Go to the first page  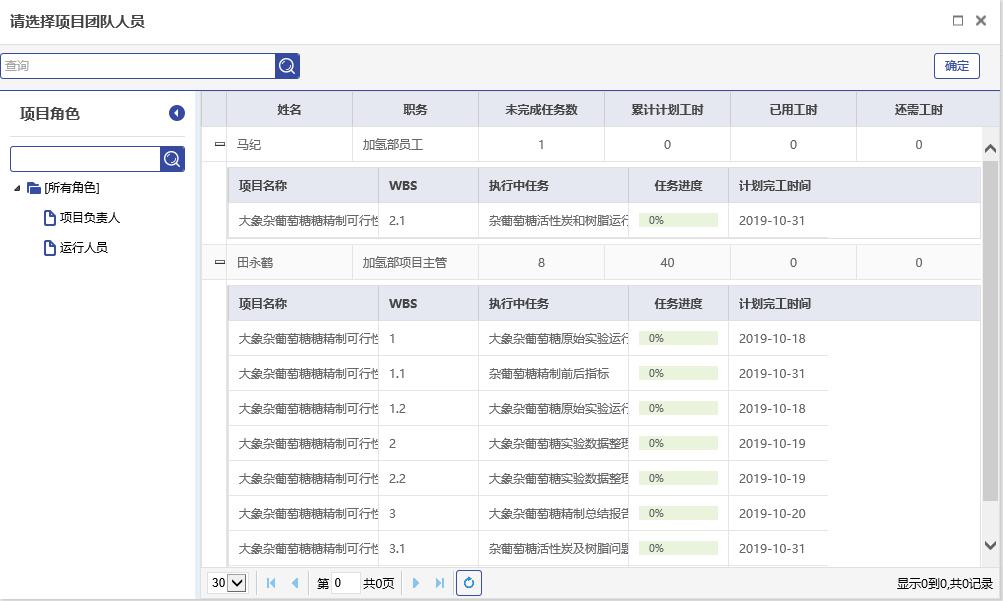point(271,583)
